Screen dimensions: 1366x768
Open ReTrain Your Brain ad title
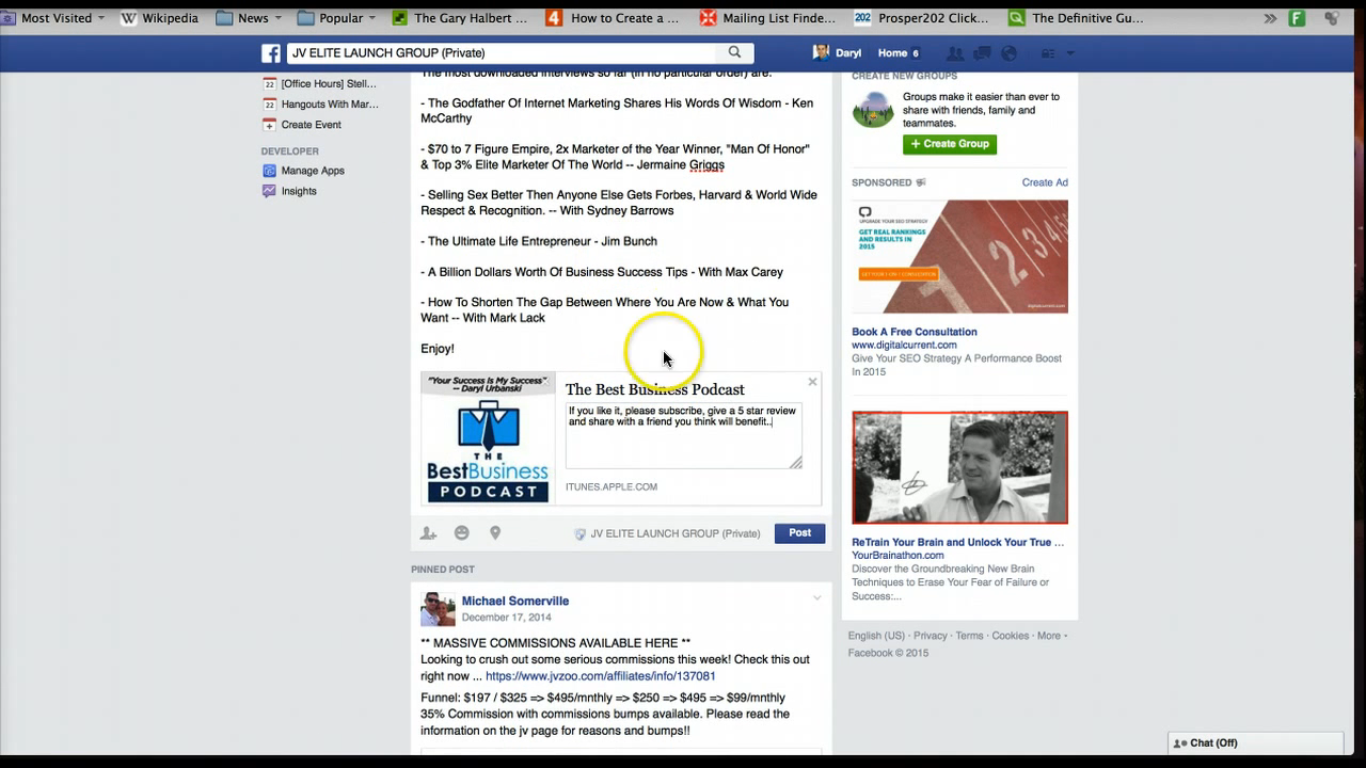click(x=958, y=542)
